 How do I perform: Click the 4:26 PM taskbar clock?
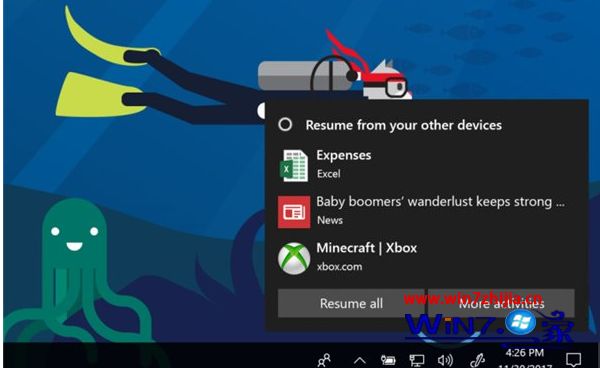click(525, 353)
